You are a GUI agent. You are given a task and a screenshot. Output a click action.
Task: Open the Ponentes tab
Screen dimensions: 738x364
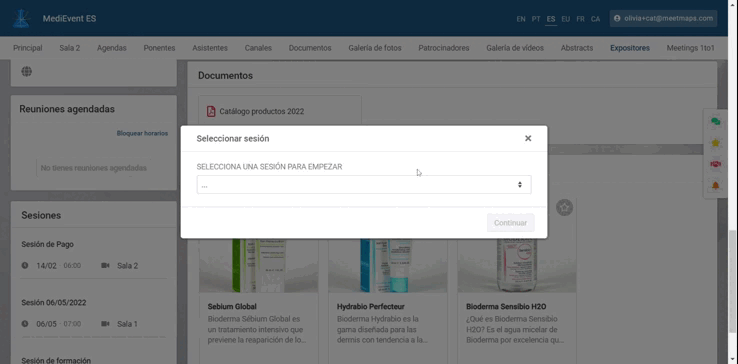point(159,48)
